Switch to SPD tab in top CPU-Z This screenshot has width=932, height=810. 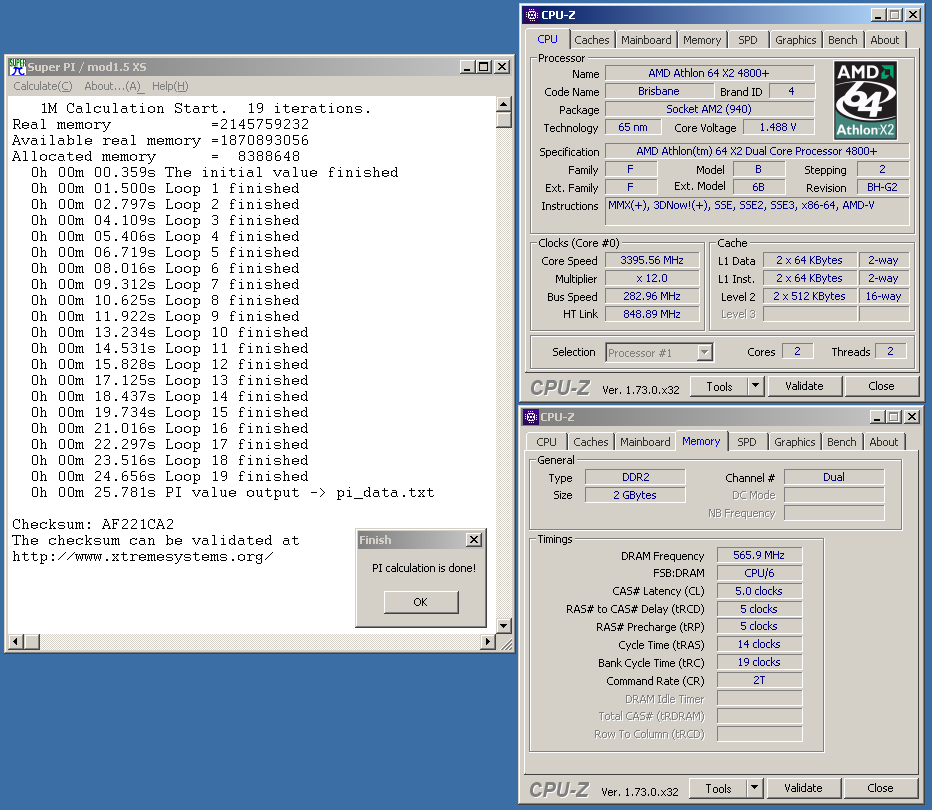point(748,40)
